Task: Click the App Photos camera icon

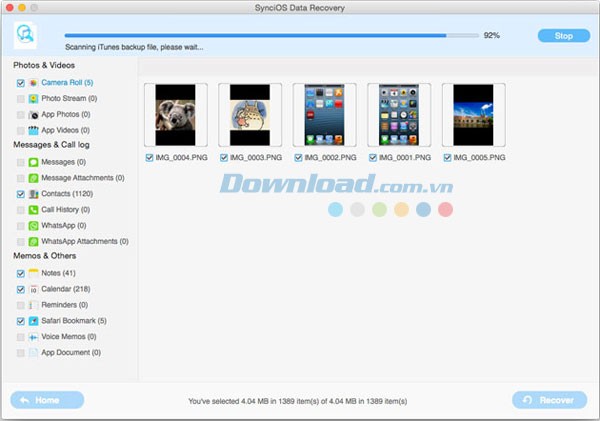Action: coord(34,115)
